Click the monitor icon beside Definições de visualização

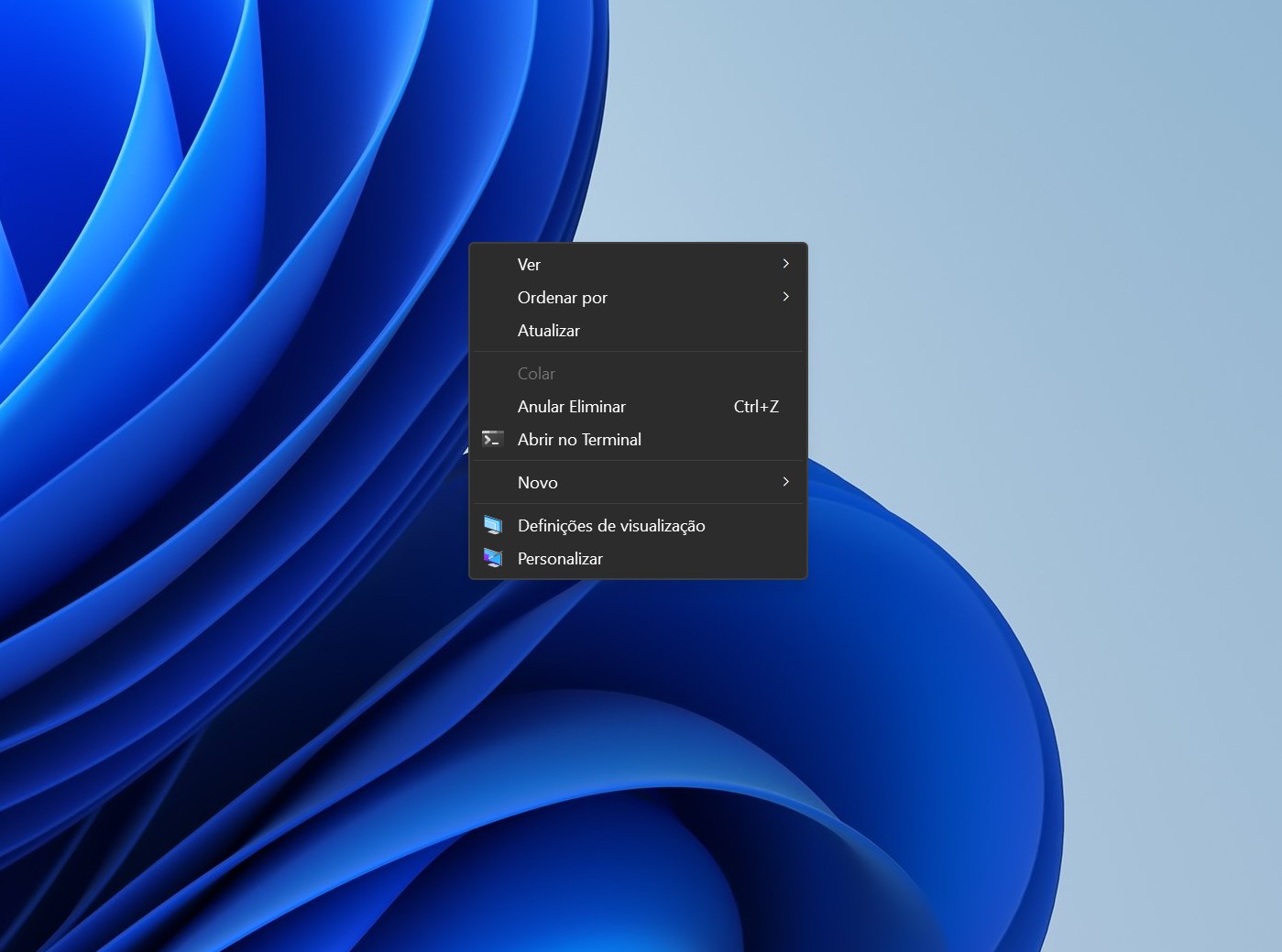pyautogui.click(x=492, y=526)
